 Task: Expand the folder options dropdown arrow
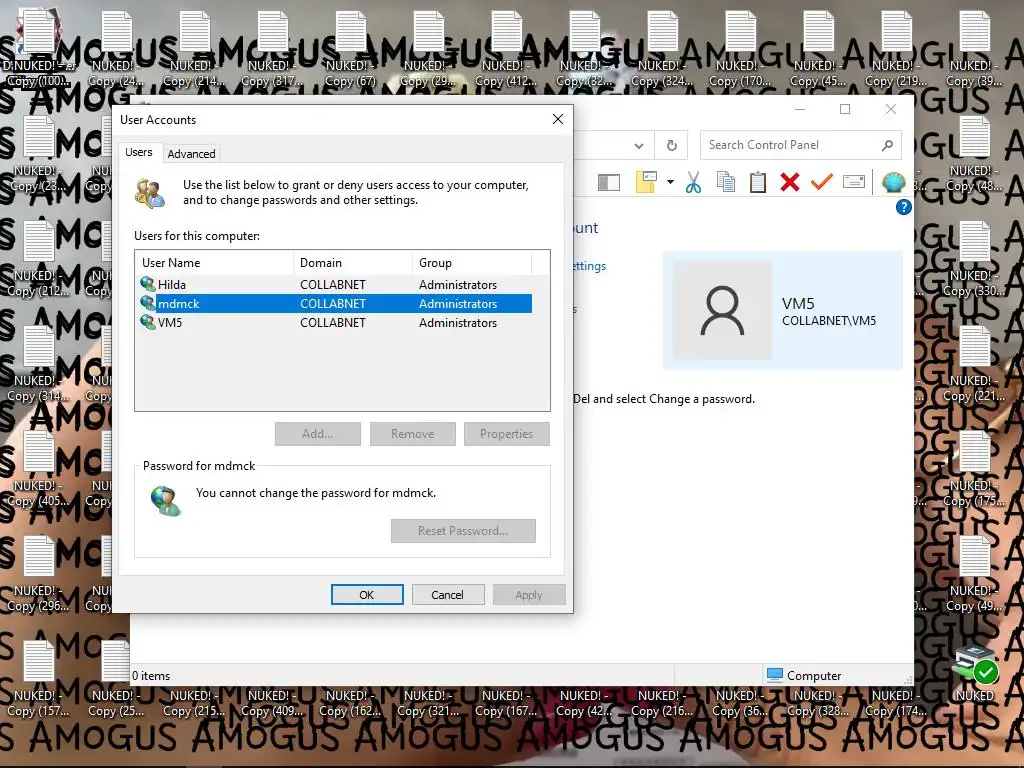pyautogui.click(x=670, y=182)
